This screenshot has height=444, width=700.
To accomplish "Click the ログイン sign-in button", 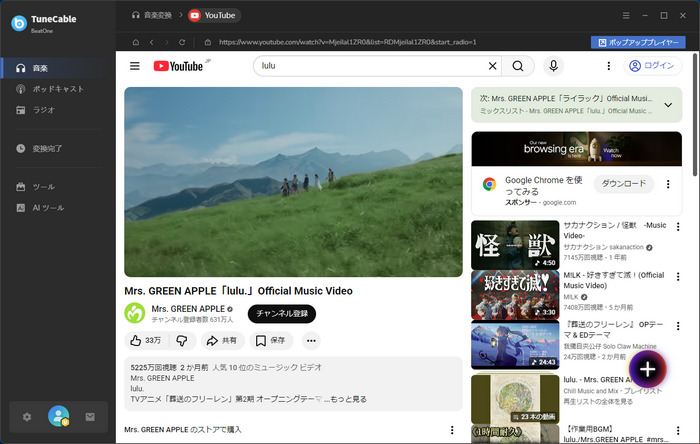I will [x=651, y=66].
